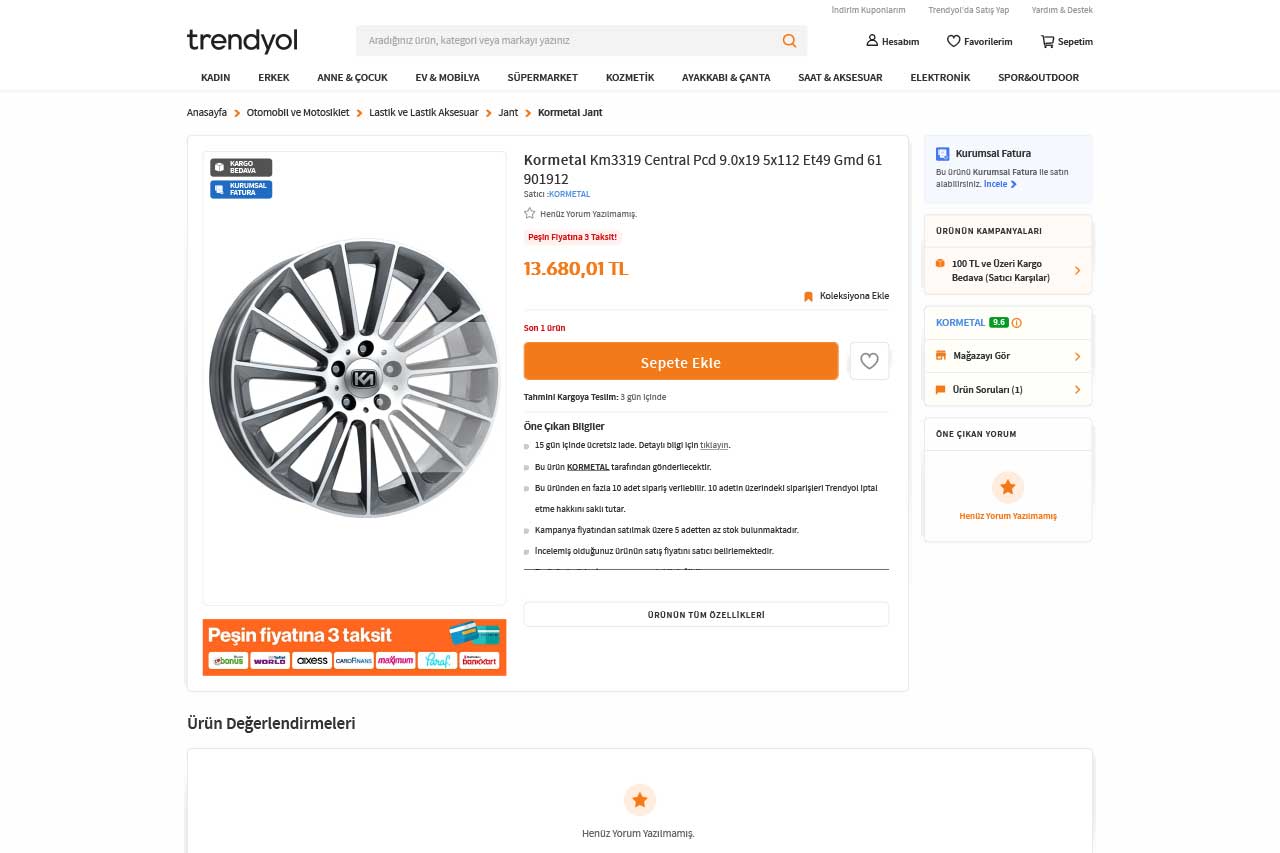Click the Koleksiyona Ekle bookmark icon
This screenshot has width=1280, height=853.
808,296
